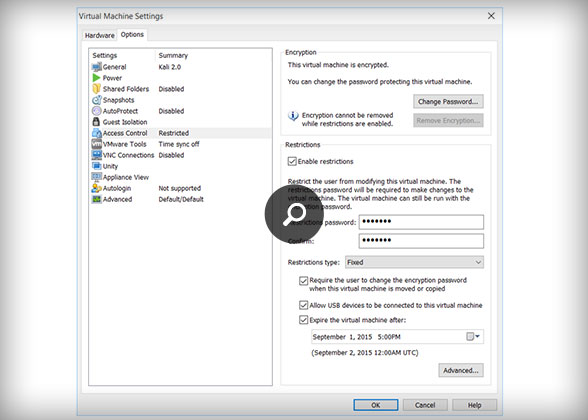Select the Shared Folders row label
This screenshot has width=588, height=420.
coord(126,89)
